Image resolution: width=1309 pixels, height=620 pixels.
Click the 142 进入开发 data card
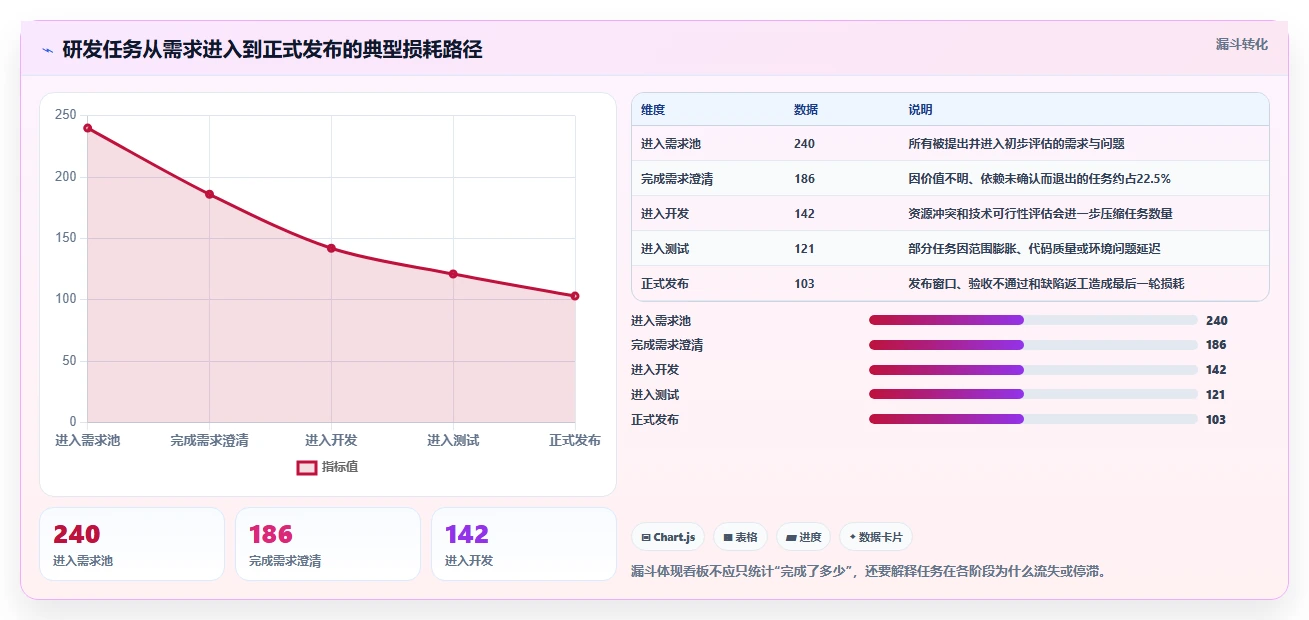pos(524,544)
